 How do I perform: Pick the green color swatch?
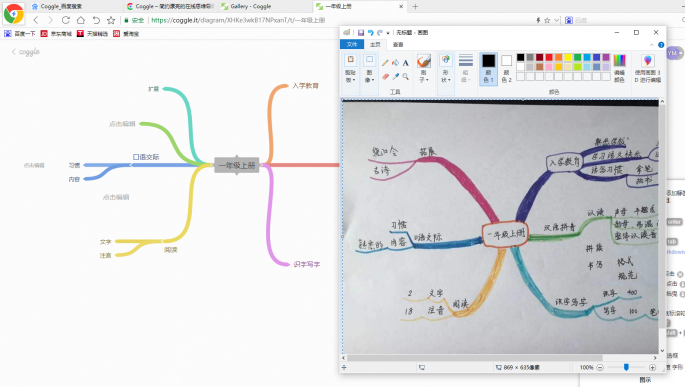(x=578, y=57)
